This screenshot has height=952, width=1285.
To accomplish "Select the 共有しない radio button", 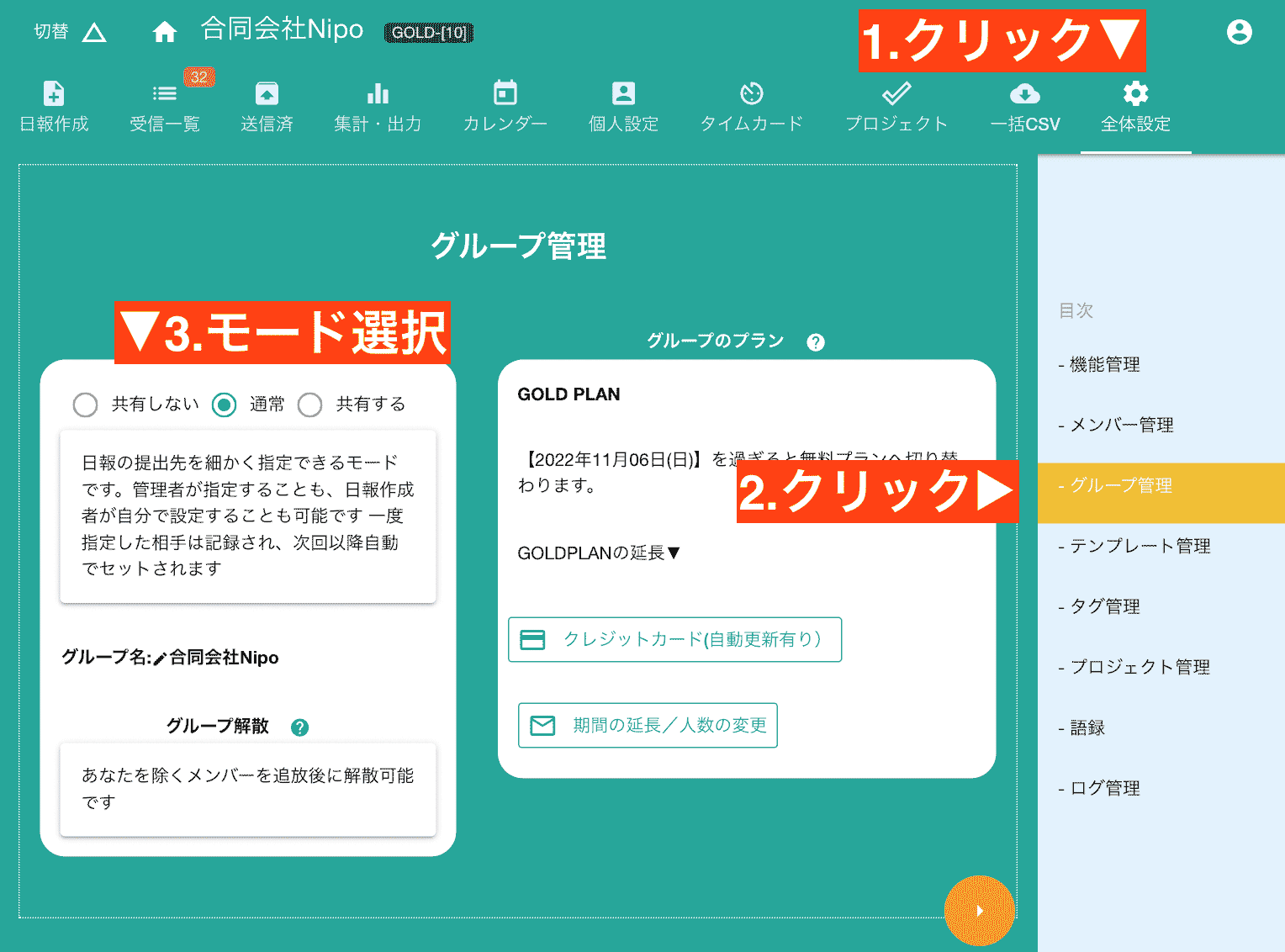I will 85,405.
